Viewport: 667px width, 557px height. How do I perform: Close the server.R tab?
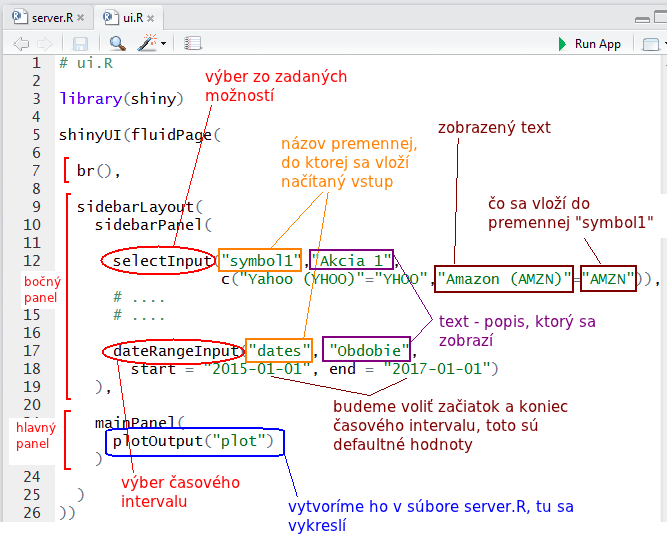[81, 18]
